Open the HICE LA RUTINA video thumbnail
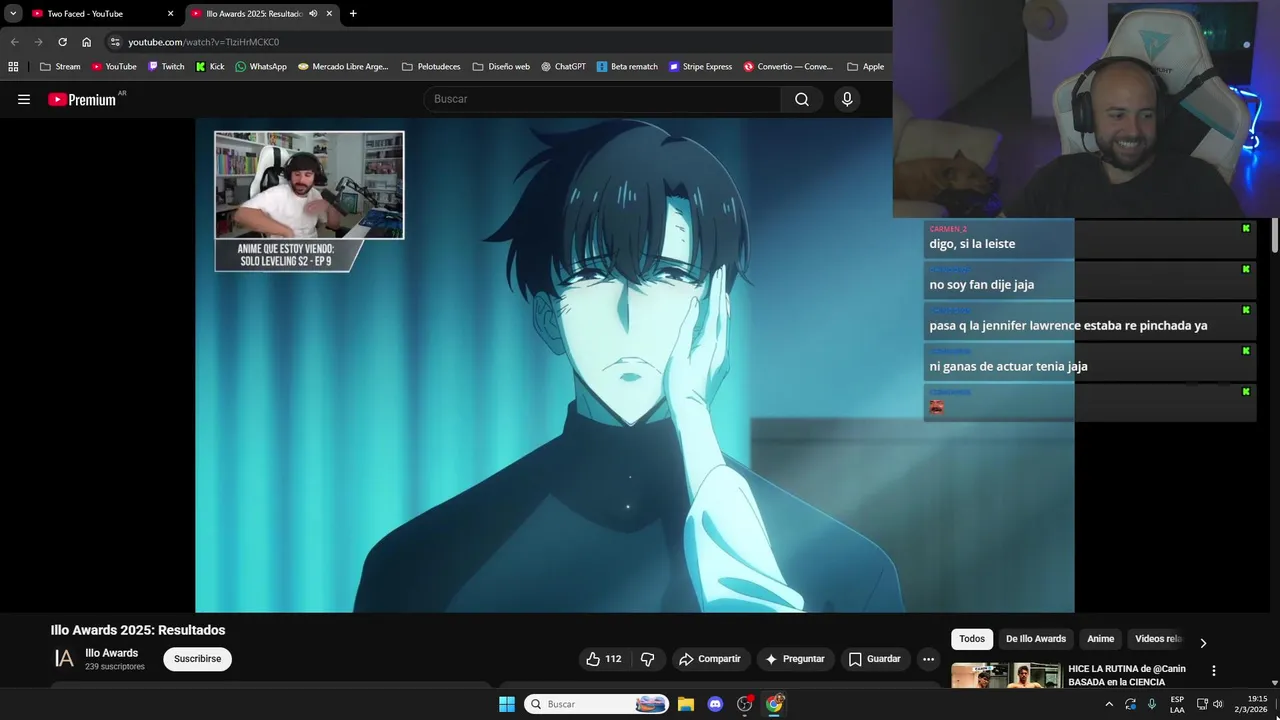Image resolution: width=1280 pixels, height=720 pixels. click(1006, 676)
